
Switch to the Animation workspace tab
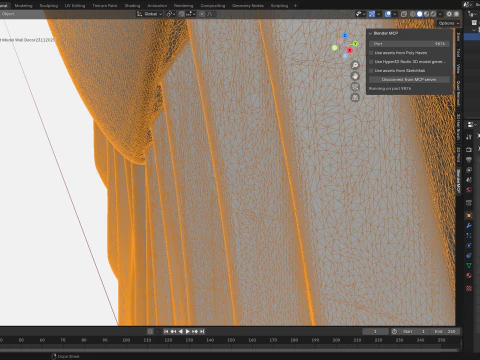point(157,6)
